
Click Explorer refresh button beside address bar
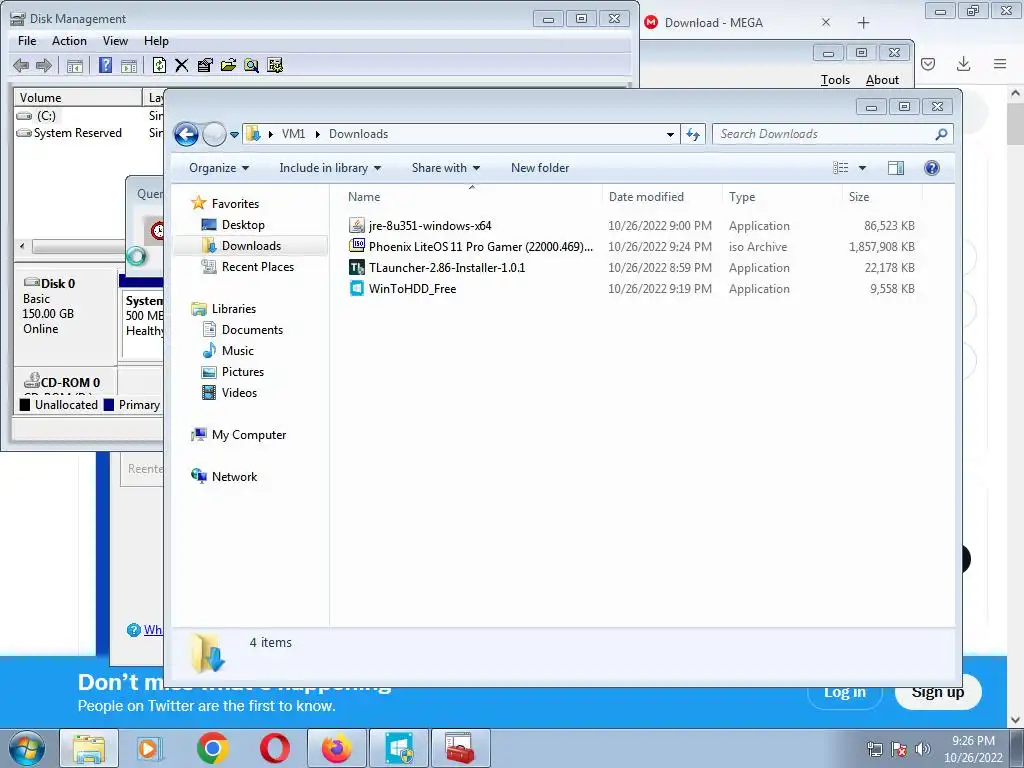(693, 135)
